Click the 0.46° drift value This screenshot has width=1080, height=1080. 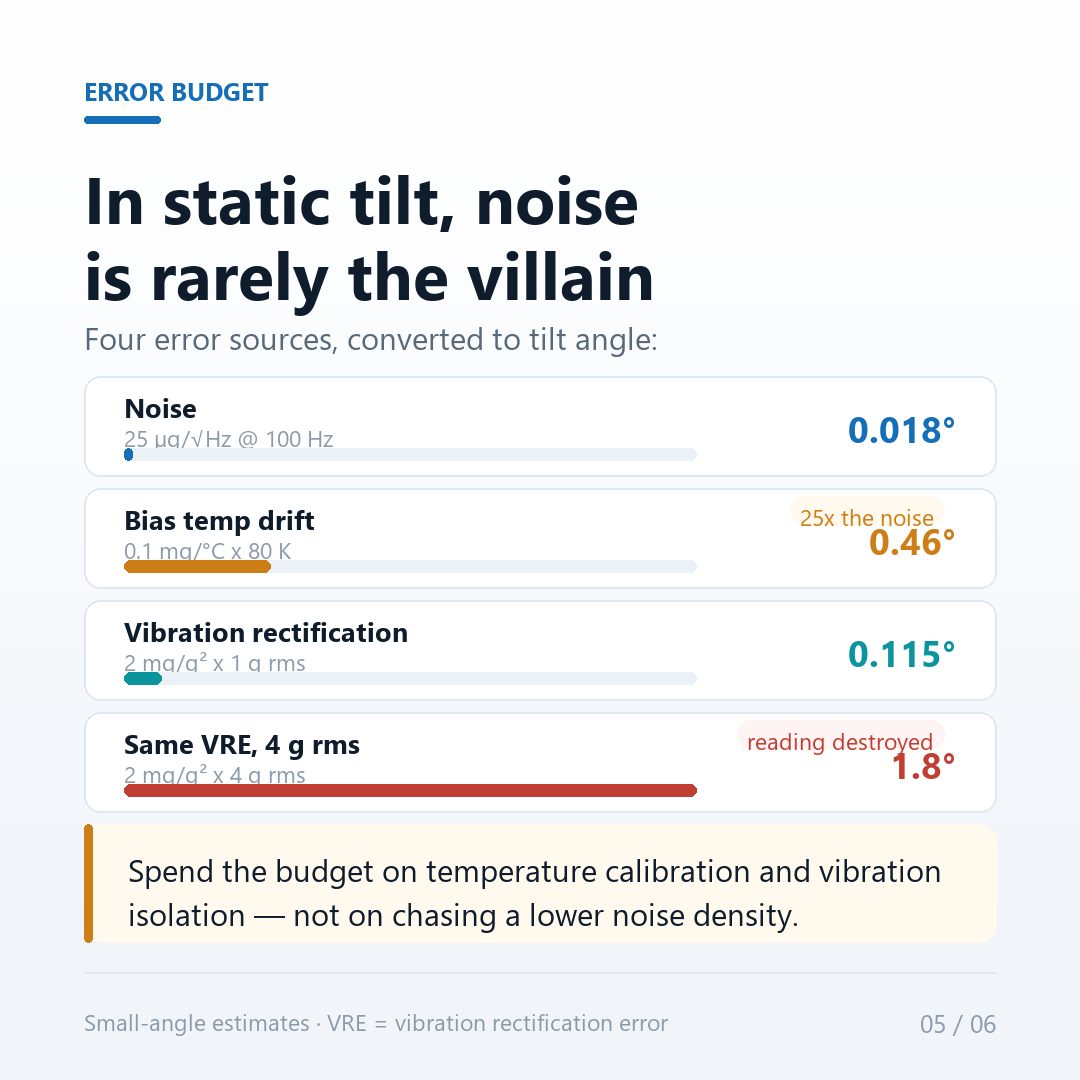(911, 543)
